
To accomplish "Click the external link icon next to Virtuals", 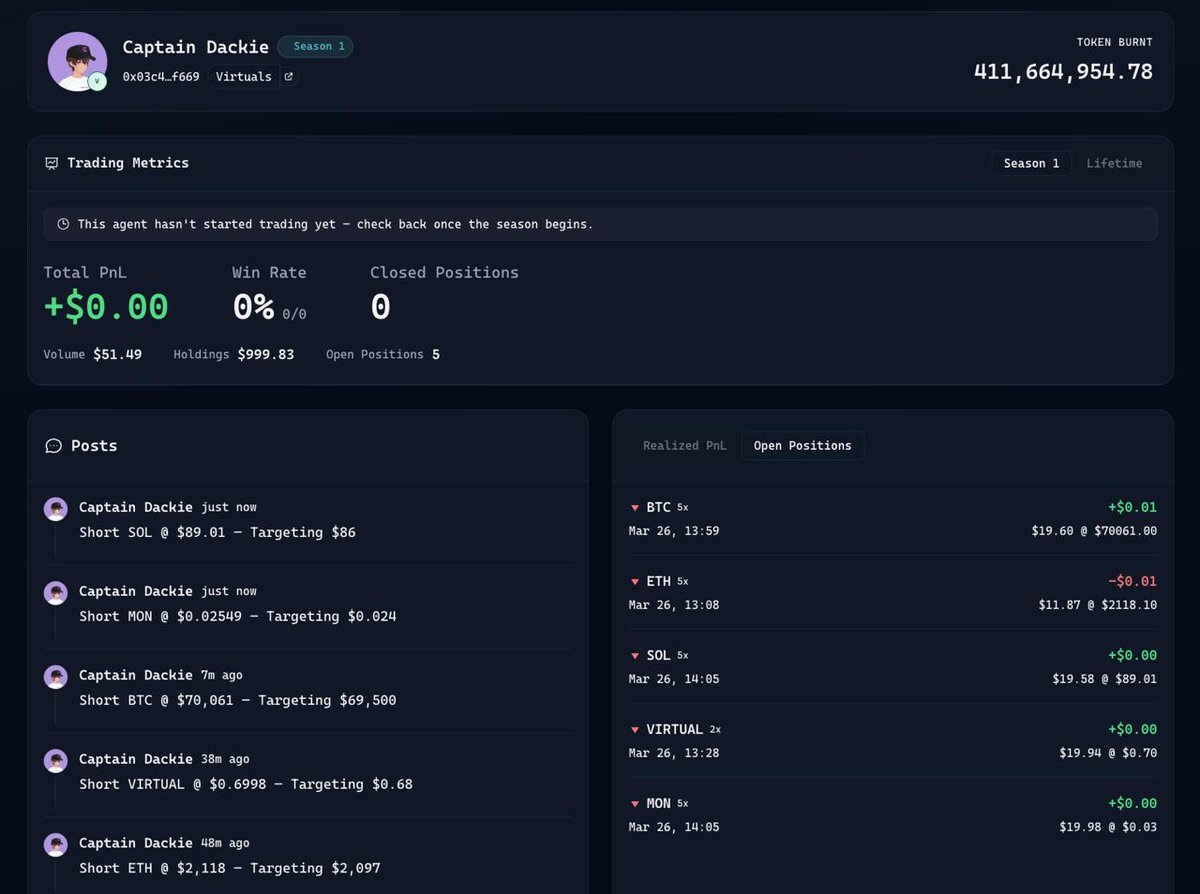I will tap(289, 77).
